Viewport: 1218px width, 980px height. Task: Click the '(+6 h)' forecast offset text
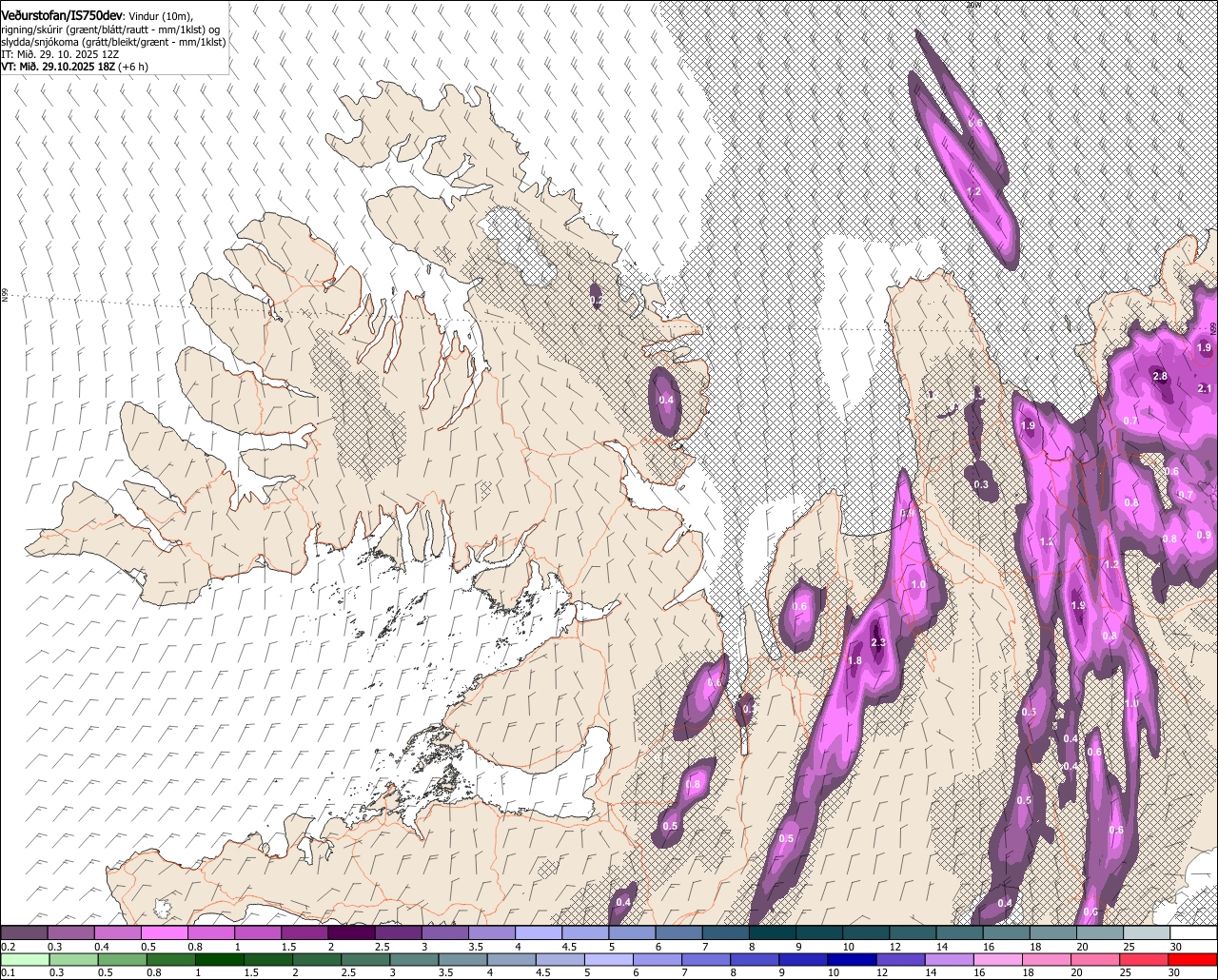coord(133,67)
